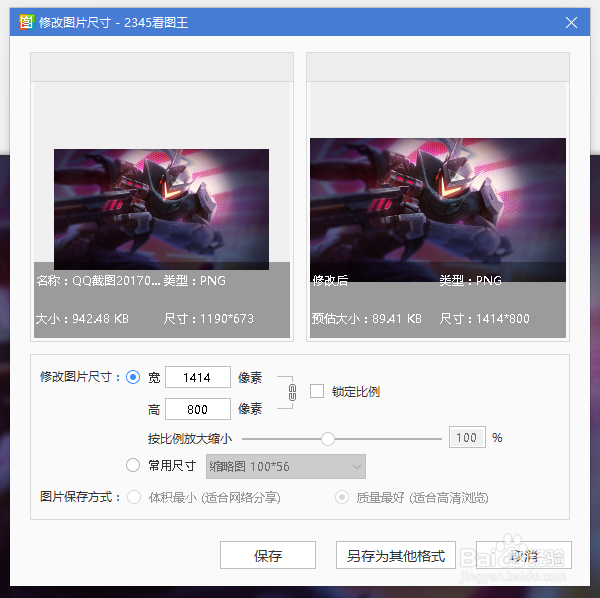Open the 缩略图 100*56 size dropdown
This screenshot has width=600, height=598.
pyautogui.click(x=286, y=466)
